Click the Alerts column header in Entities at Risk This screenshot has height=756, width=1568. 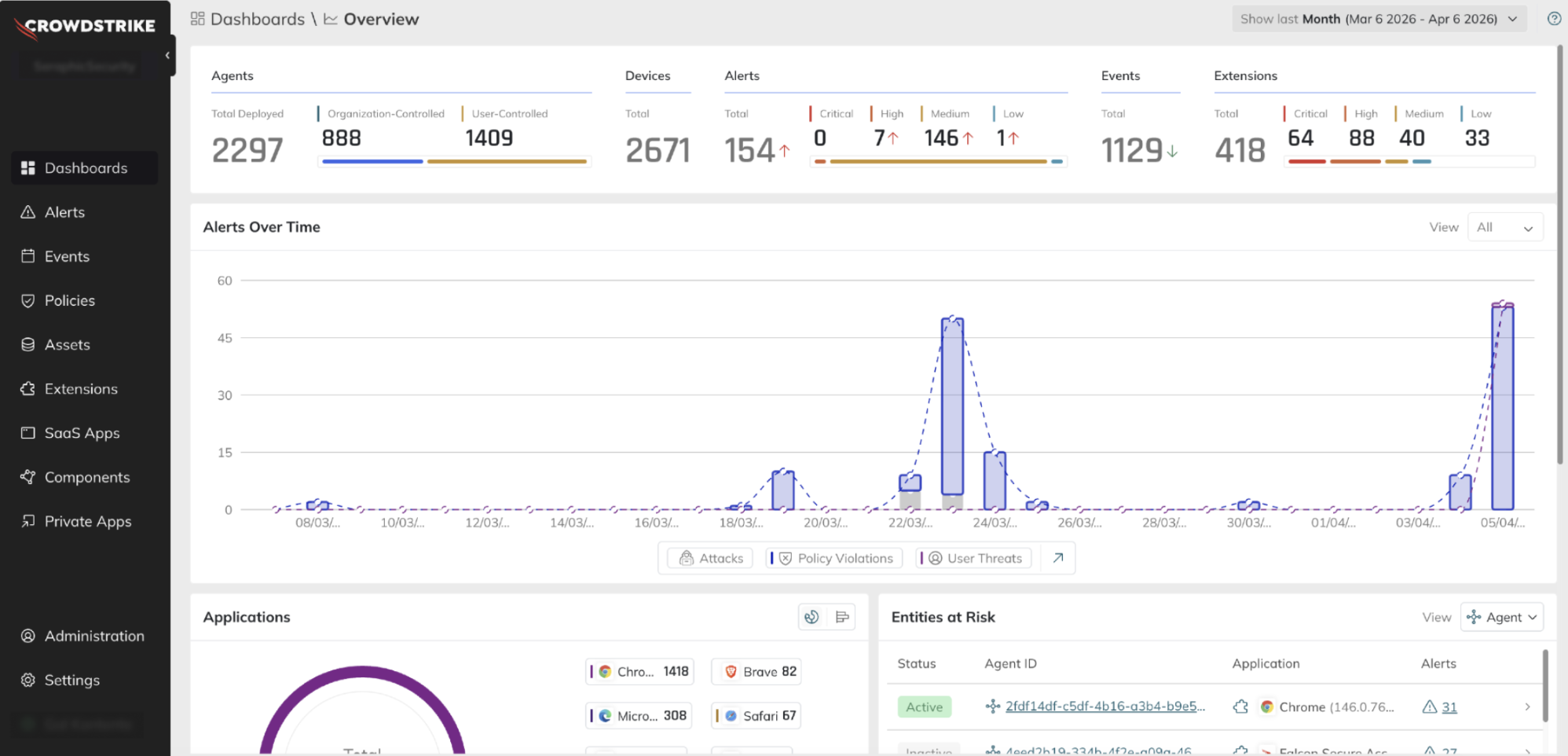click(x=1438, y=663)
